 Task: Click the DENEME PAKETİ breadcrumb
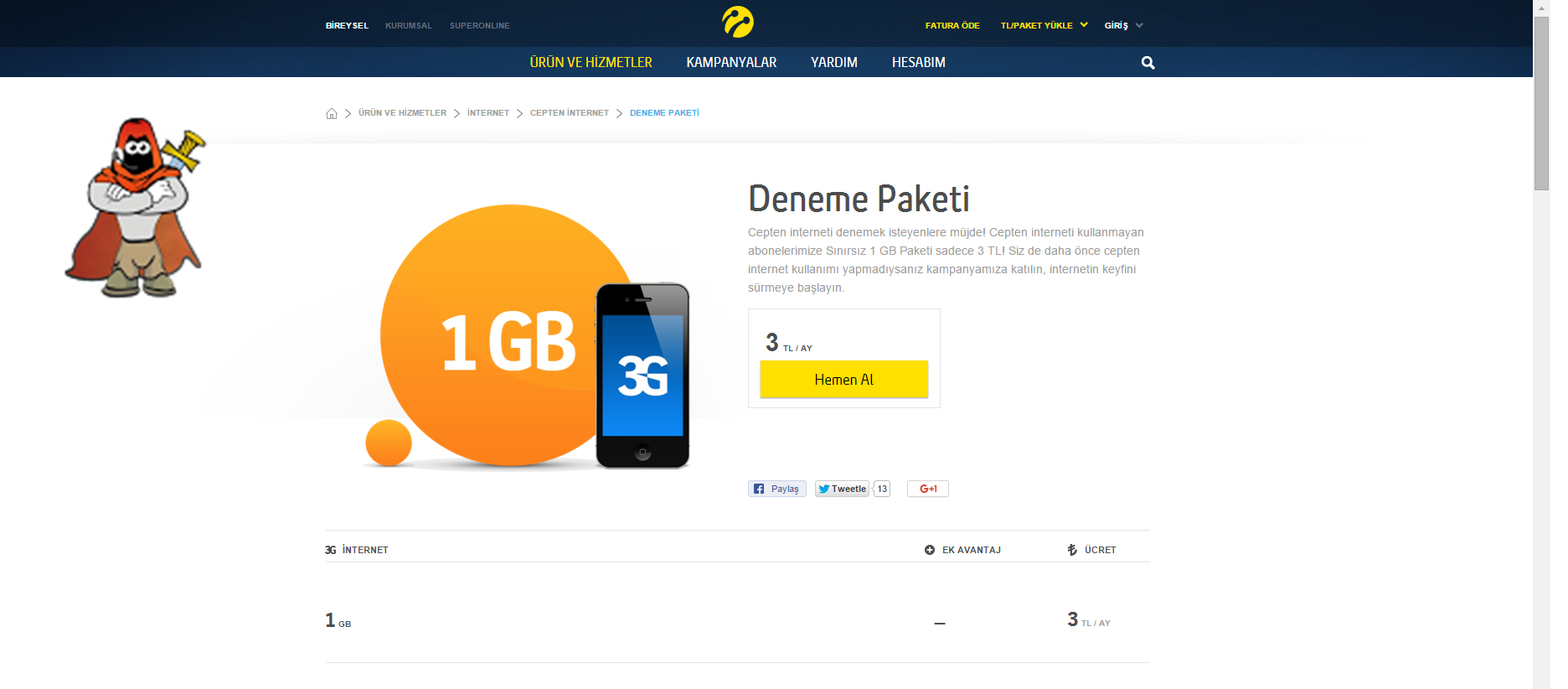[x=664, y=113]
